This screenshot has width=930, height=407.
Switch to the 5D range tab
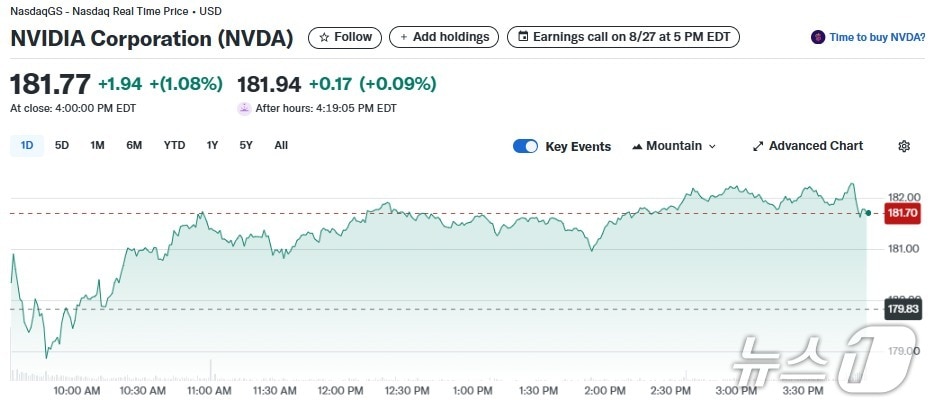(x=62, y=145)
